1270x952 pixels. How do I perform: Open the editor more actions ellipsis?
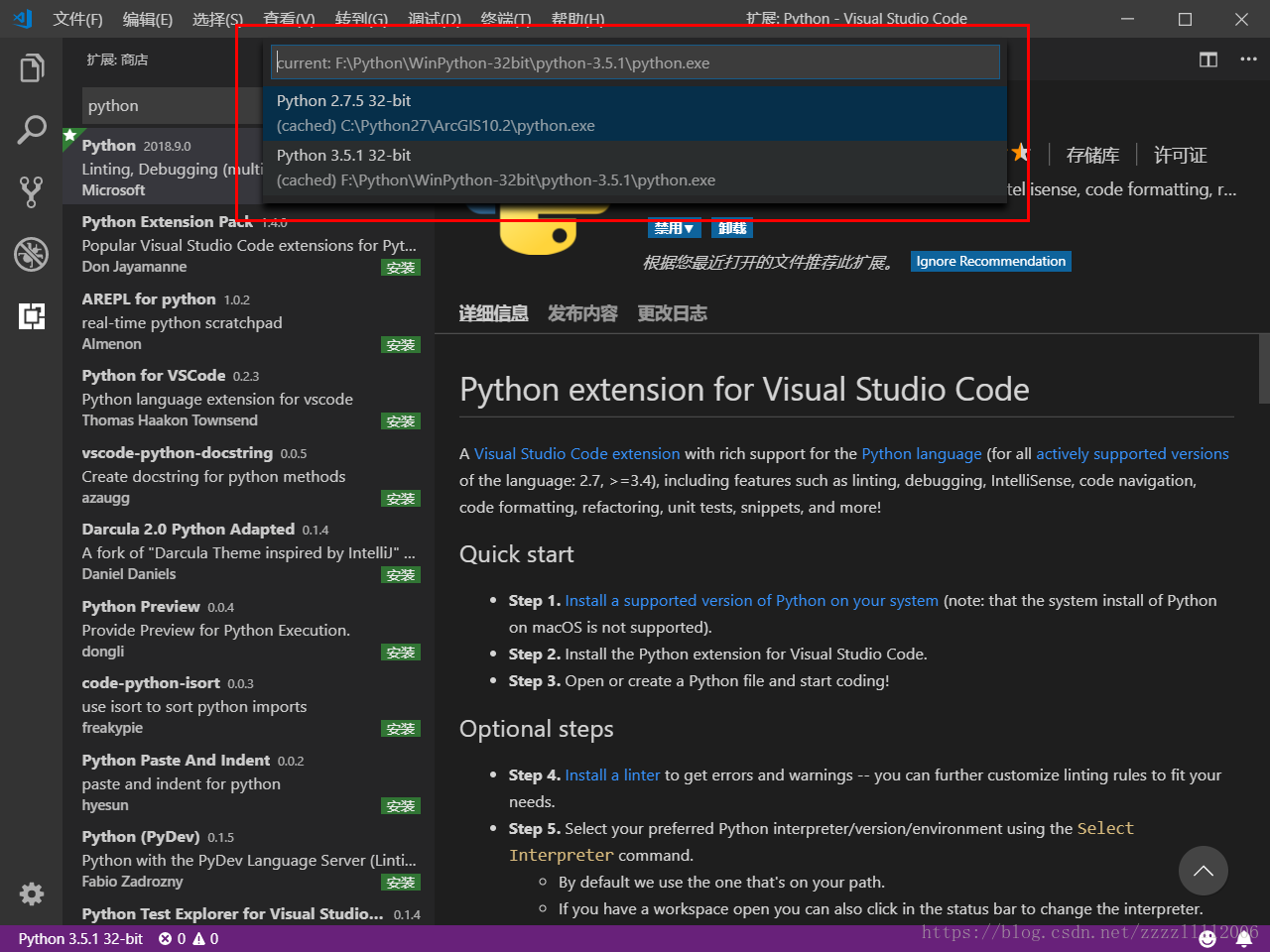click(1248, 59)
